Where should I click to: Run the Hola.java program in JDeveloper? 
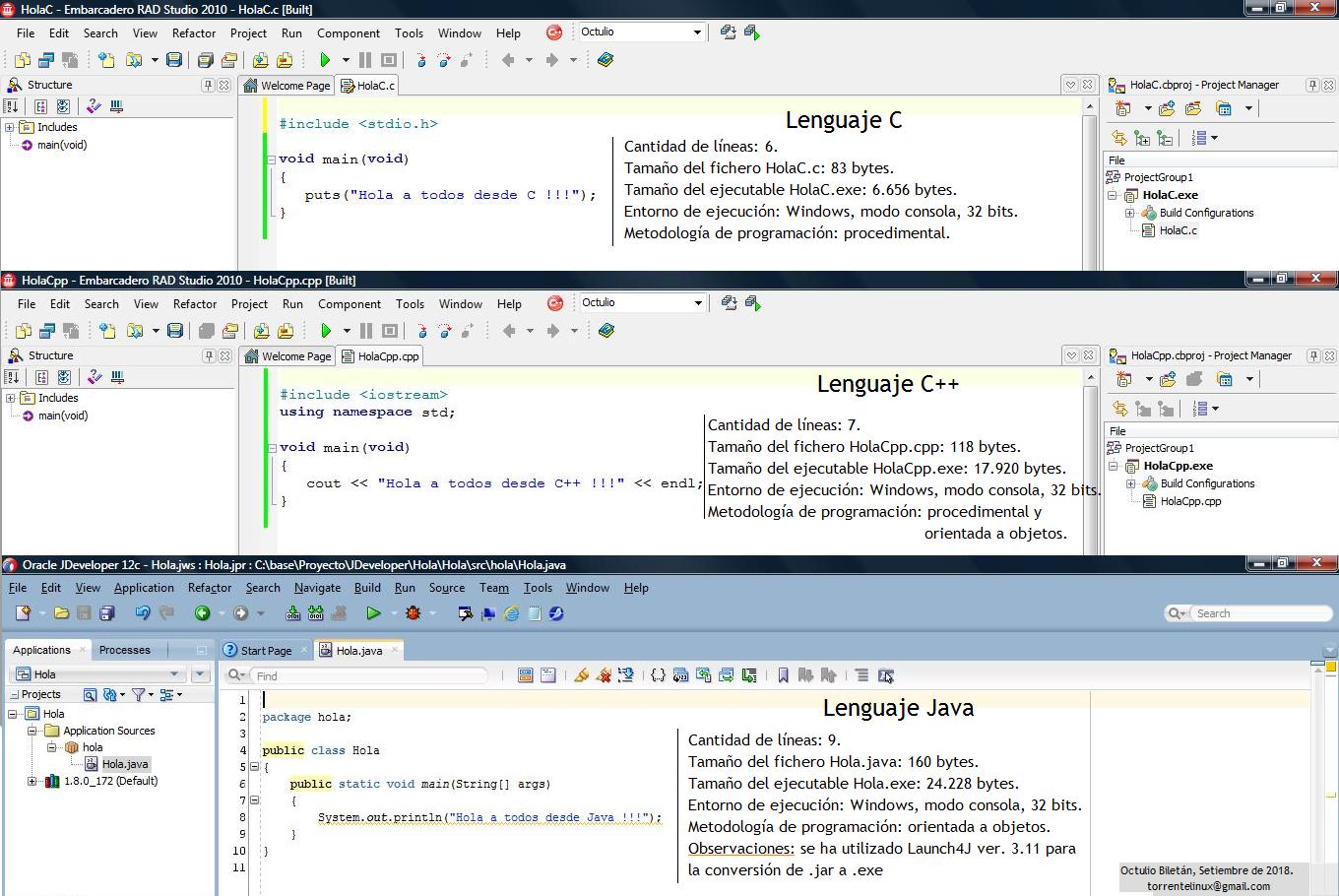click(373, 613)
